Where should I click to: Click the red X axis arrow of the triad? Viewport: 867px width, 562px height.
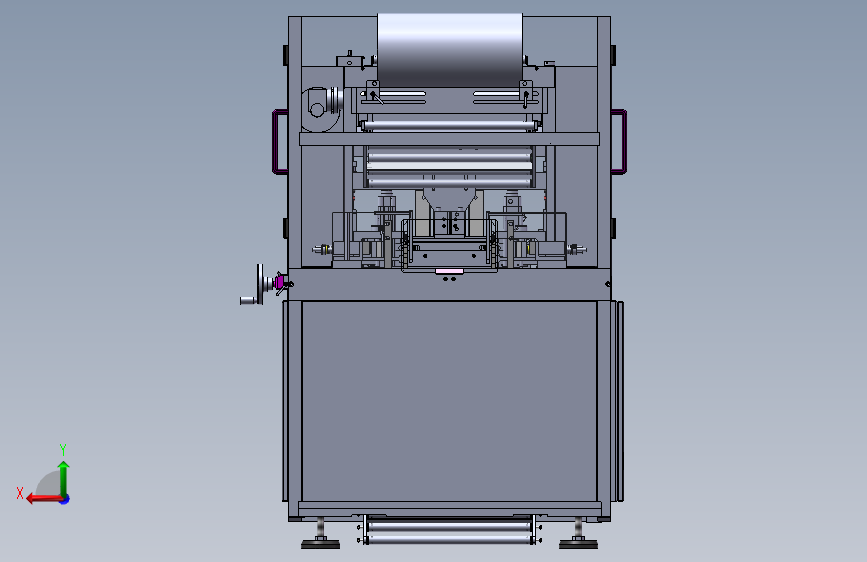coord(43,499)
